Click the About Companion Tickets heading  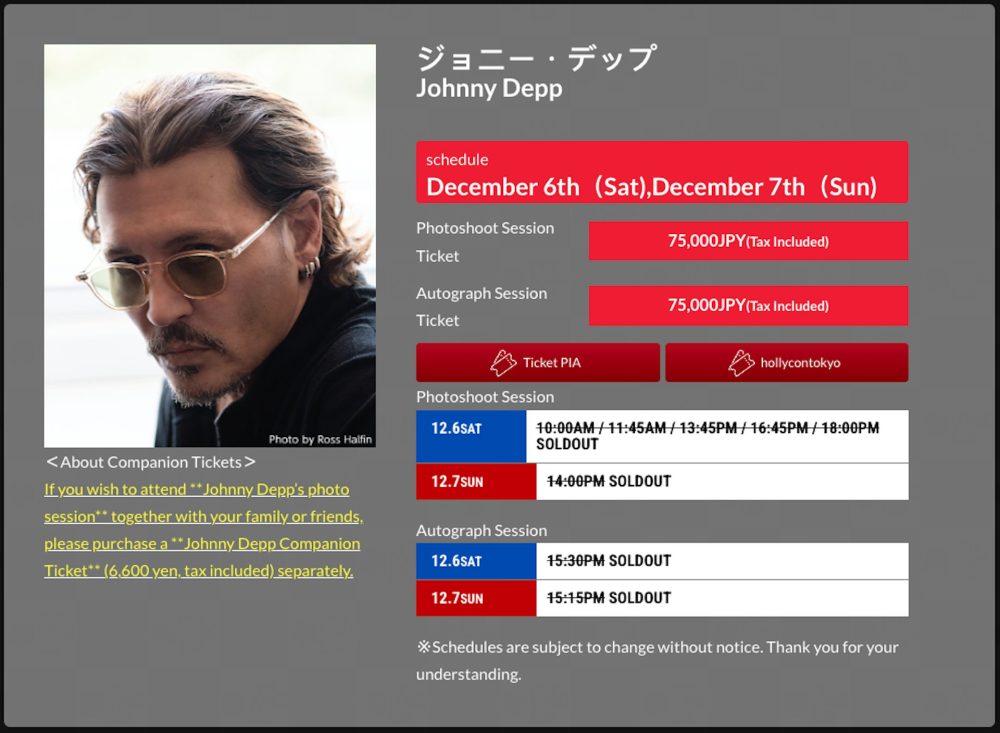pyautogui.click(x=151, y=462)
